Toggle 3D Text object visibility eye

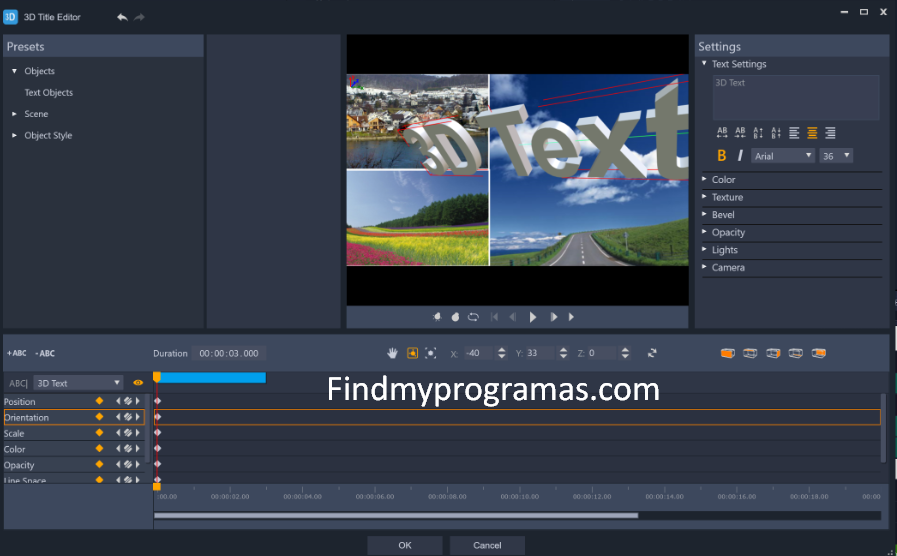[138, 383]
